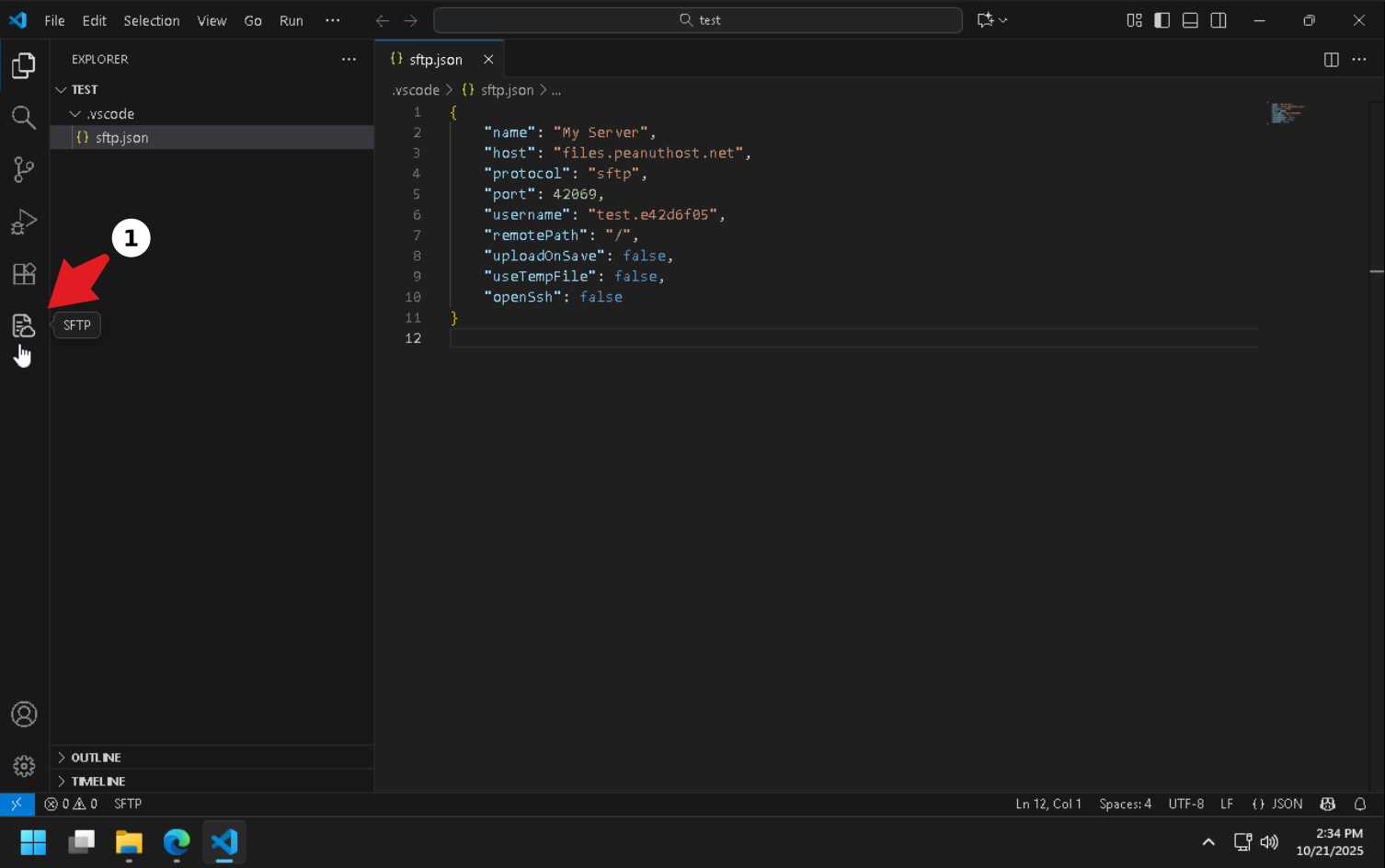Toggle the bottom Panel visibility
Screen dimensions: 1385x868
coord(1190,20)
